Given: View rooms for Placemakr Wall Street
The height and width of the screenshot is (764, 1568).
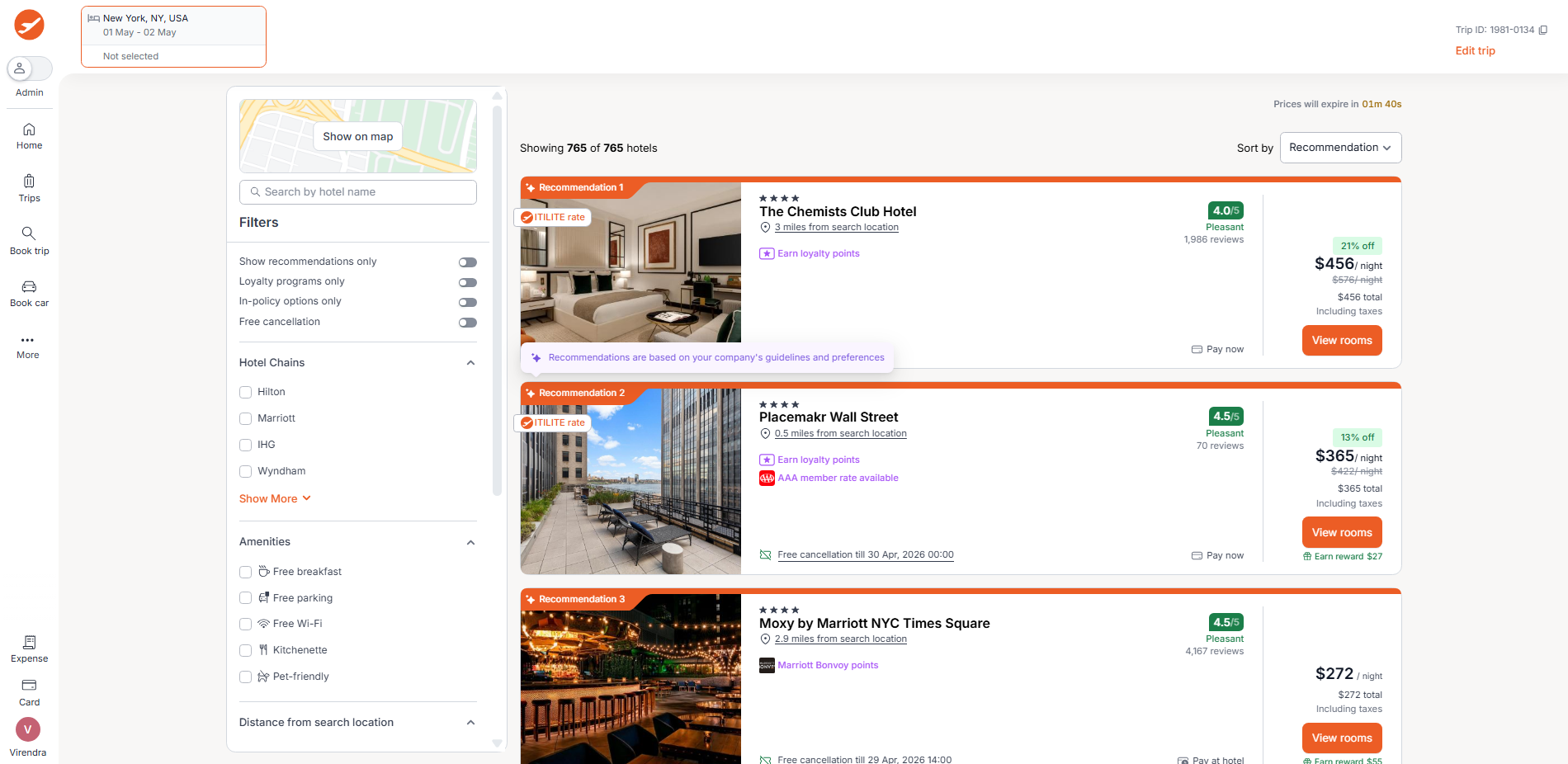Looking at the screenshot, I should pos(1342,533).
